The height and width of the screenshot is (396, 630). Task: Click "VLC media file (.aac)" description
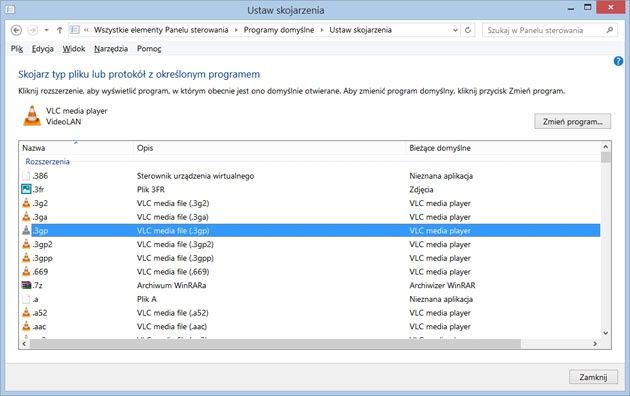(172, 327)
